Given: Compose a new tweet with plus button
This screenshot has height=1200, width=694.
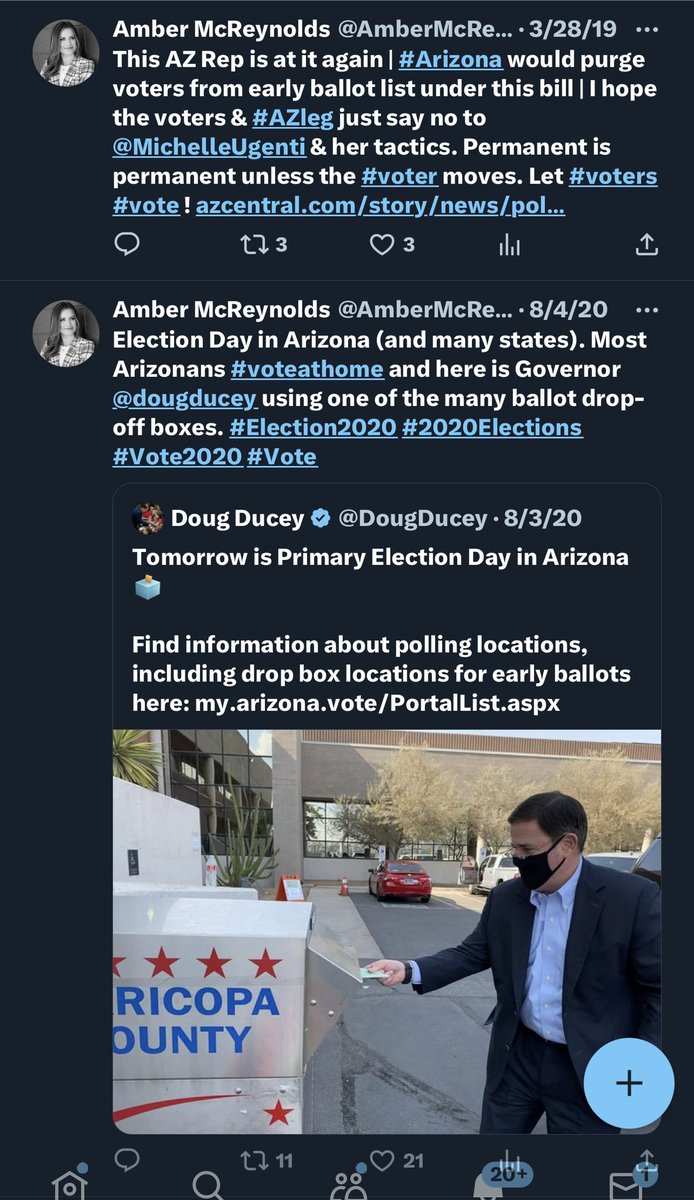Looking at the screenshot, I should (x=630, y=1083).
